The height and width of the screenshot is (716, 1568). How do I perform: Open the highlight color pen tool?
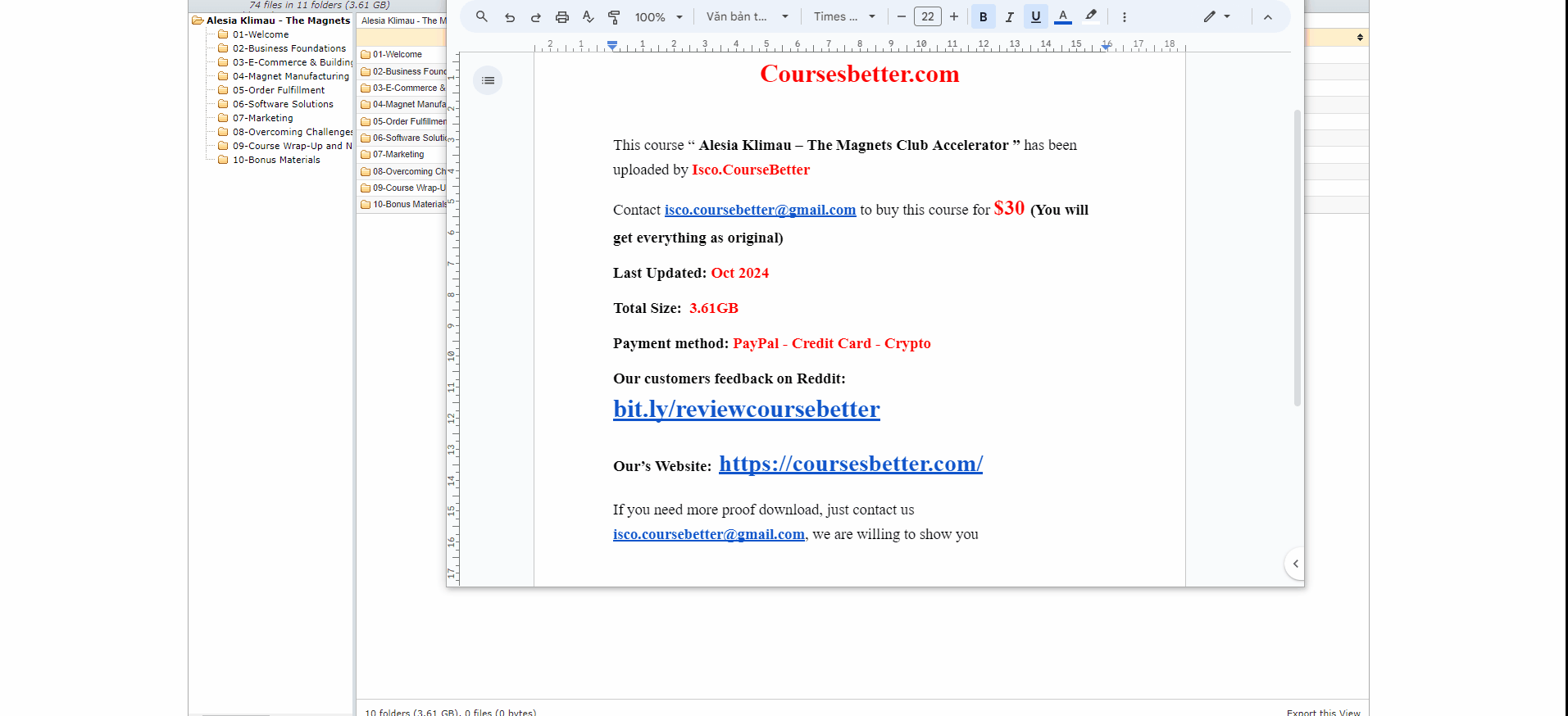click(x=1091, y=16)
